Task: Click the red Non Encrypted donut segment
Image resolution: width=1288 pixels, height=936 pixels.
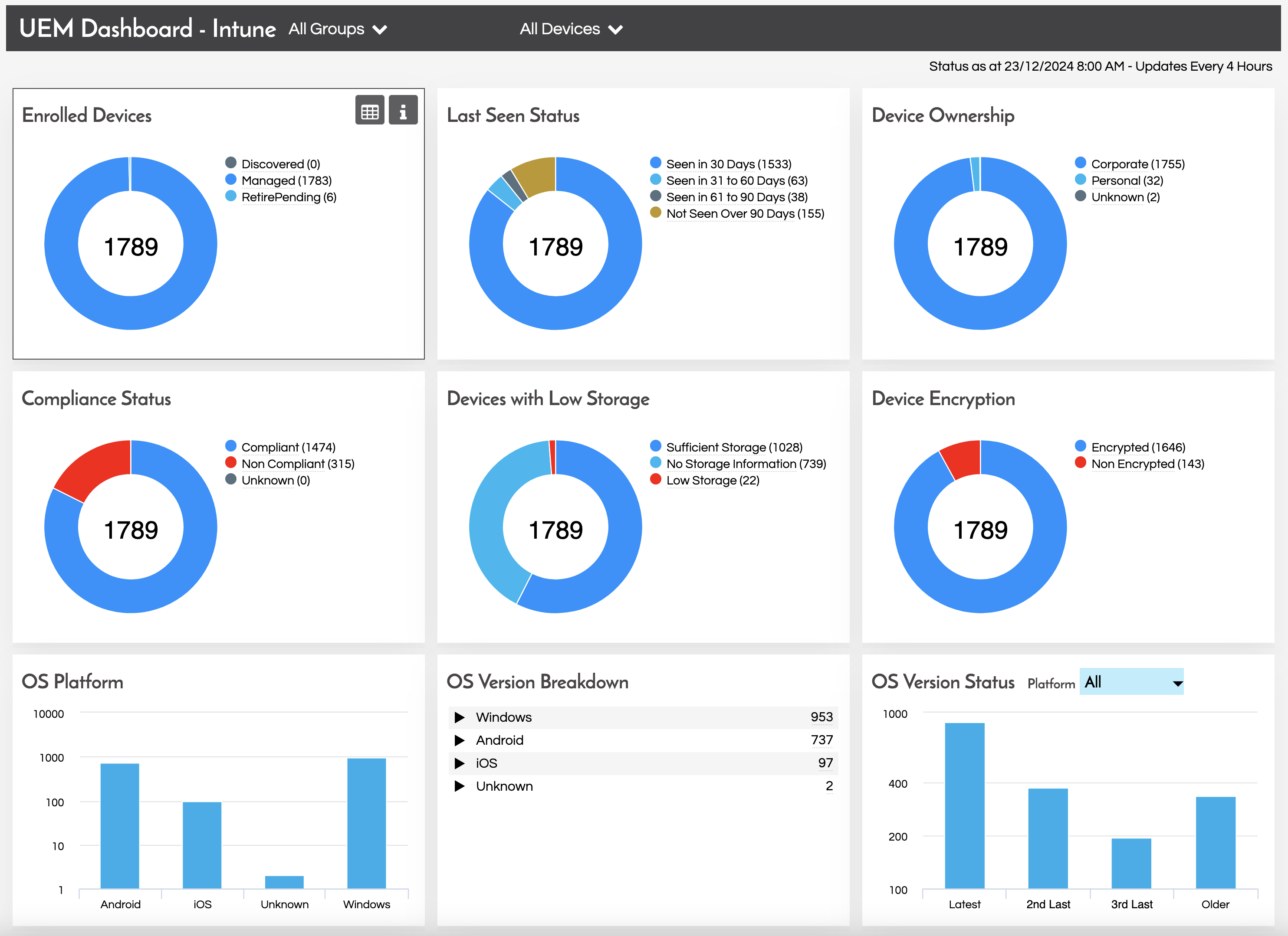Action: click(x=965, y=458)
